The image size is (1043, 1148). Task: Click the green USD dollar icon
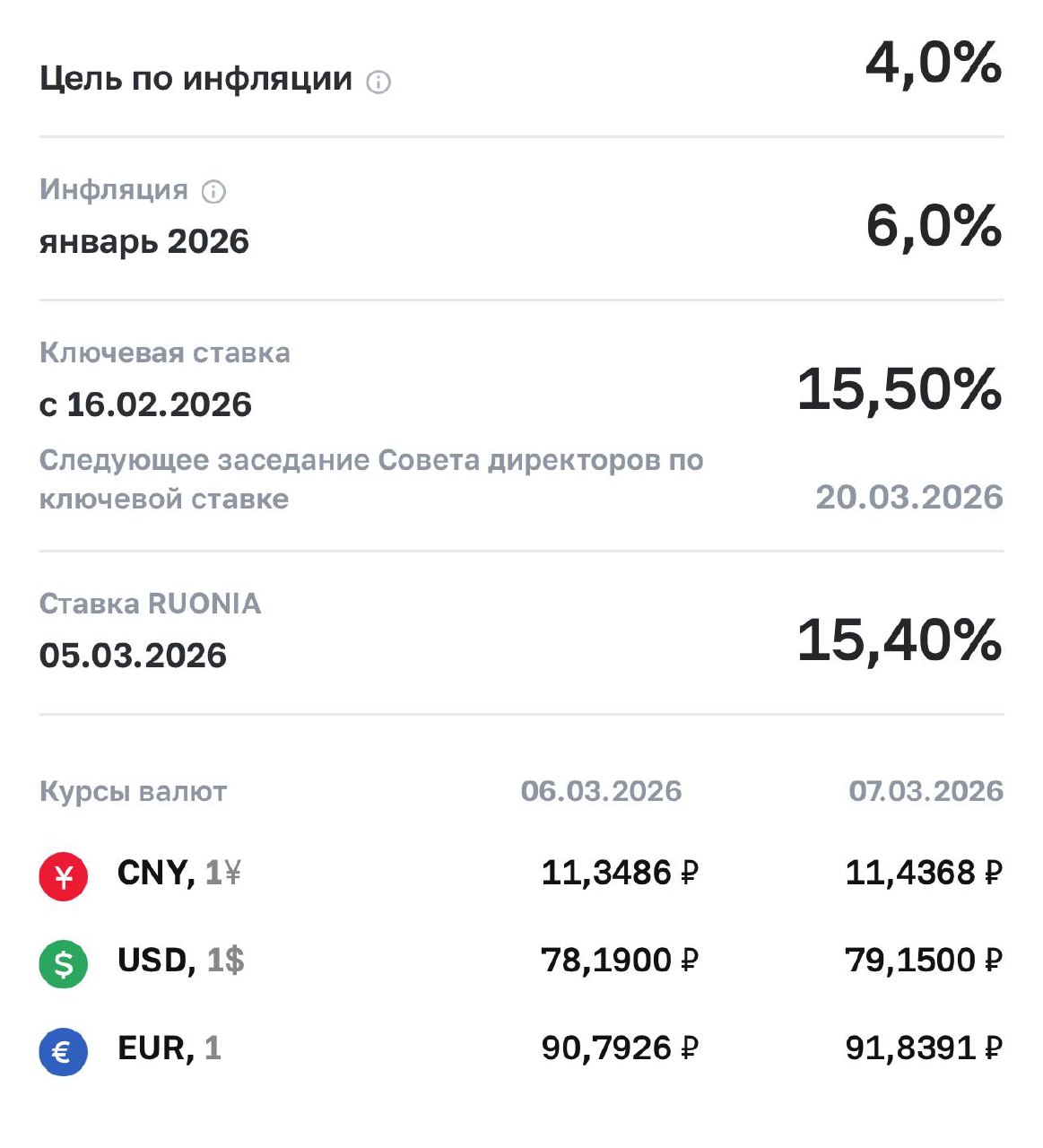click(x=64, y=963)
